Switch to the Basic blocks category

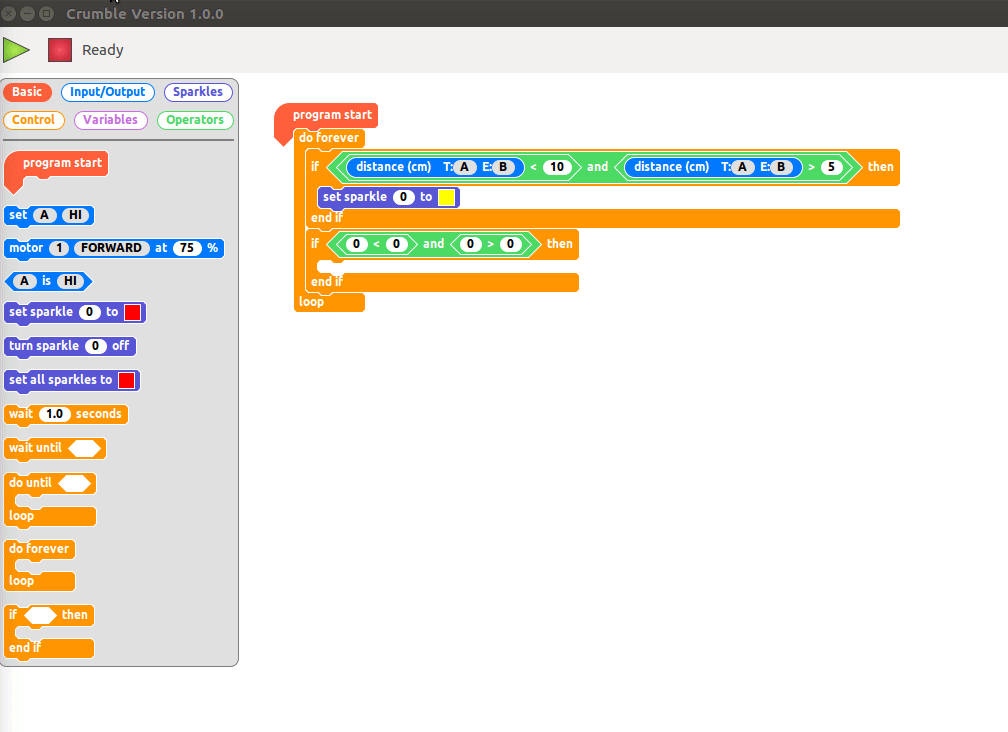[x=27, y=92]
